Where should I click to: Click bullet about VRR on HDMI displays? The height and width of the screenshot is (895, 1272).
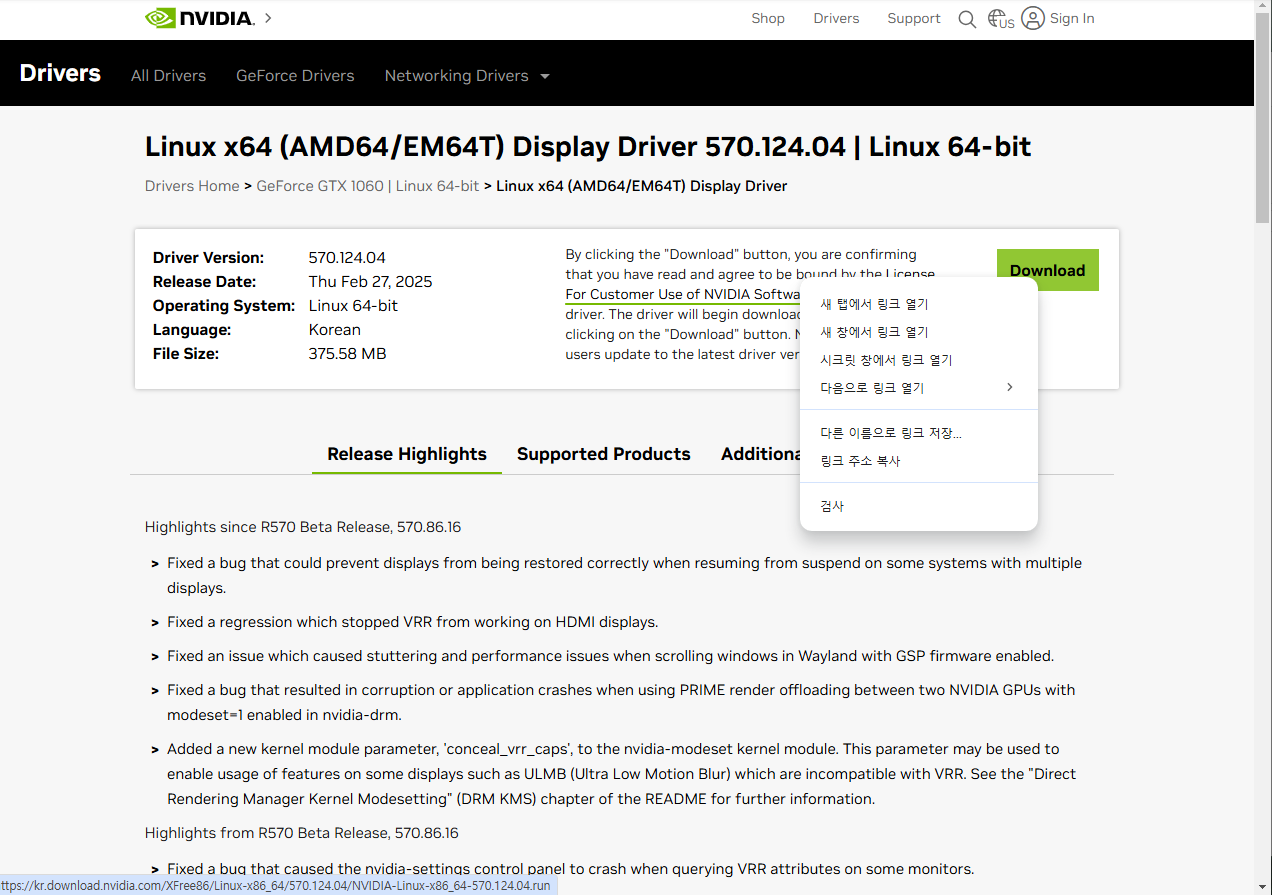(x=412, y=622)
